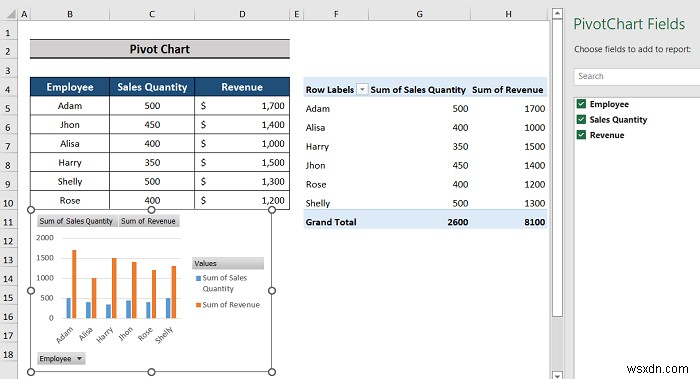Select column B header

click(70, 14)
